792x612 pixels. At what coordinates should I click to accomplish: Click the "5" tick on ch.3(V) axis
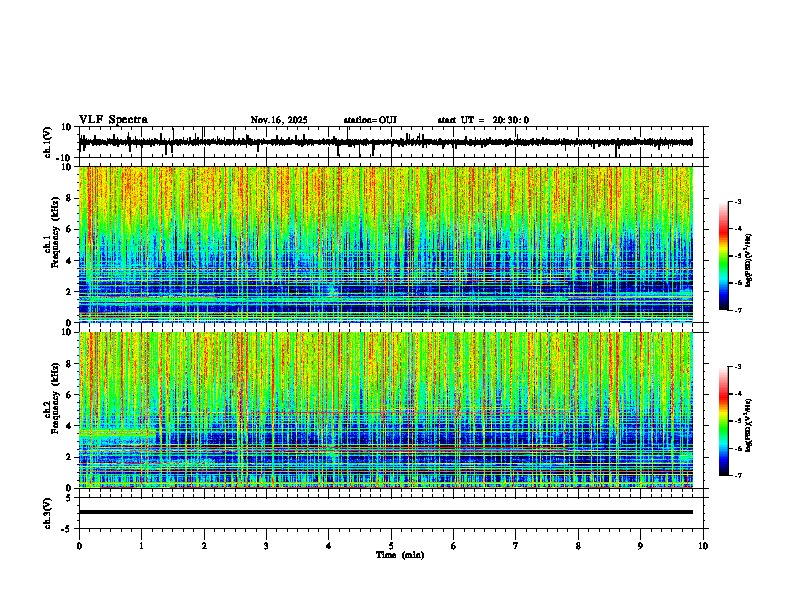pyautogui.click(x=70, y=498)
